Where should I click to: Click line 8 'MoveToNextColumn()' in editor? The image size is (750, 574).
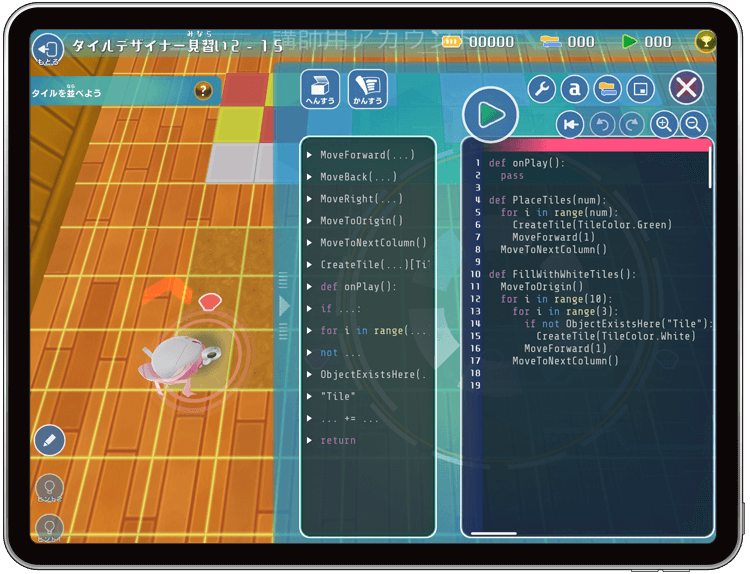pyautogui.click(x=553, y=250)
